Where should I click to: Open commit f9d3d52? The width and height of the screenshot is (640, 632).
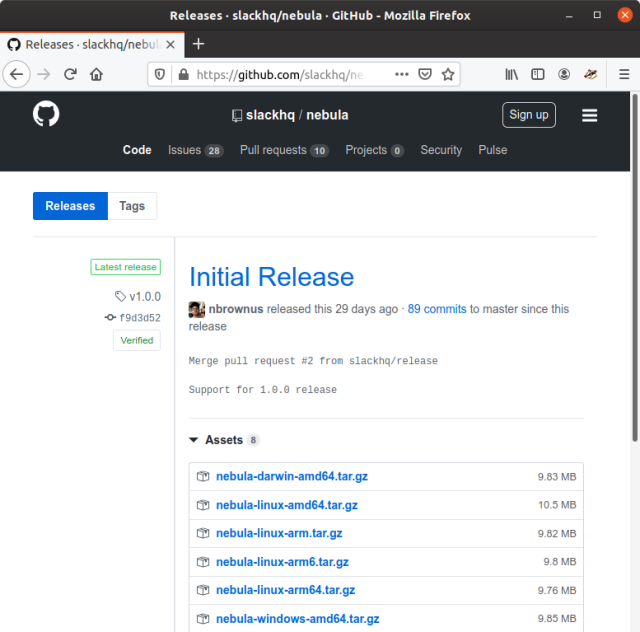pyautogui.click(x=140, y=318)
